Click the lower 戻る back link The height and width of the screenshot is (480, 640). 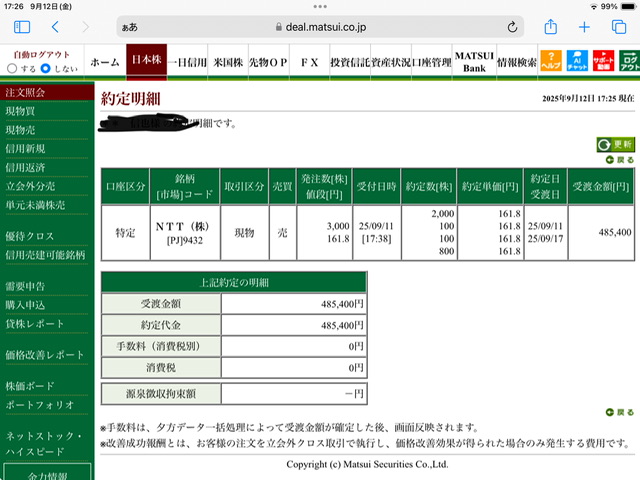[x=620, y=412]
